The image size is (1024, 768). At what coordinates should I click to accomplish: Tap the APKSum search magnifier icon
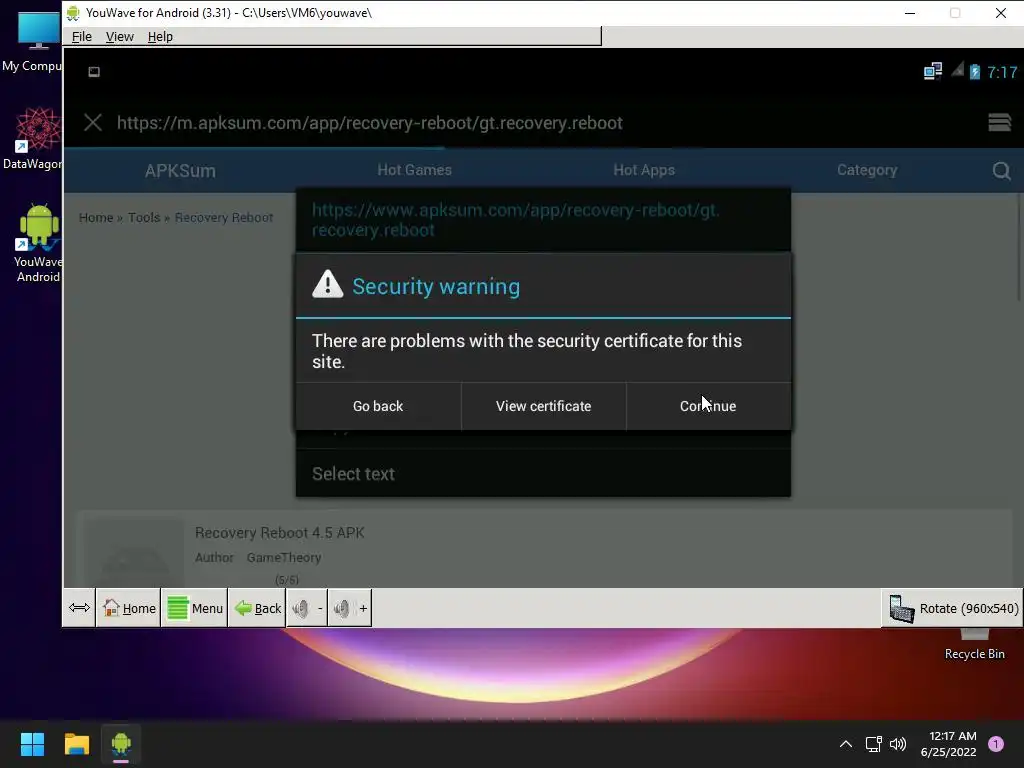1001,171
